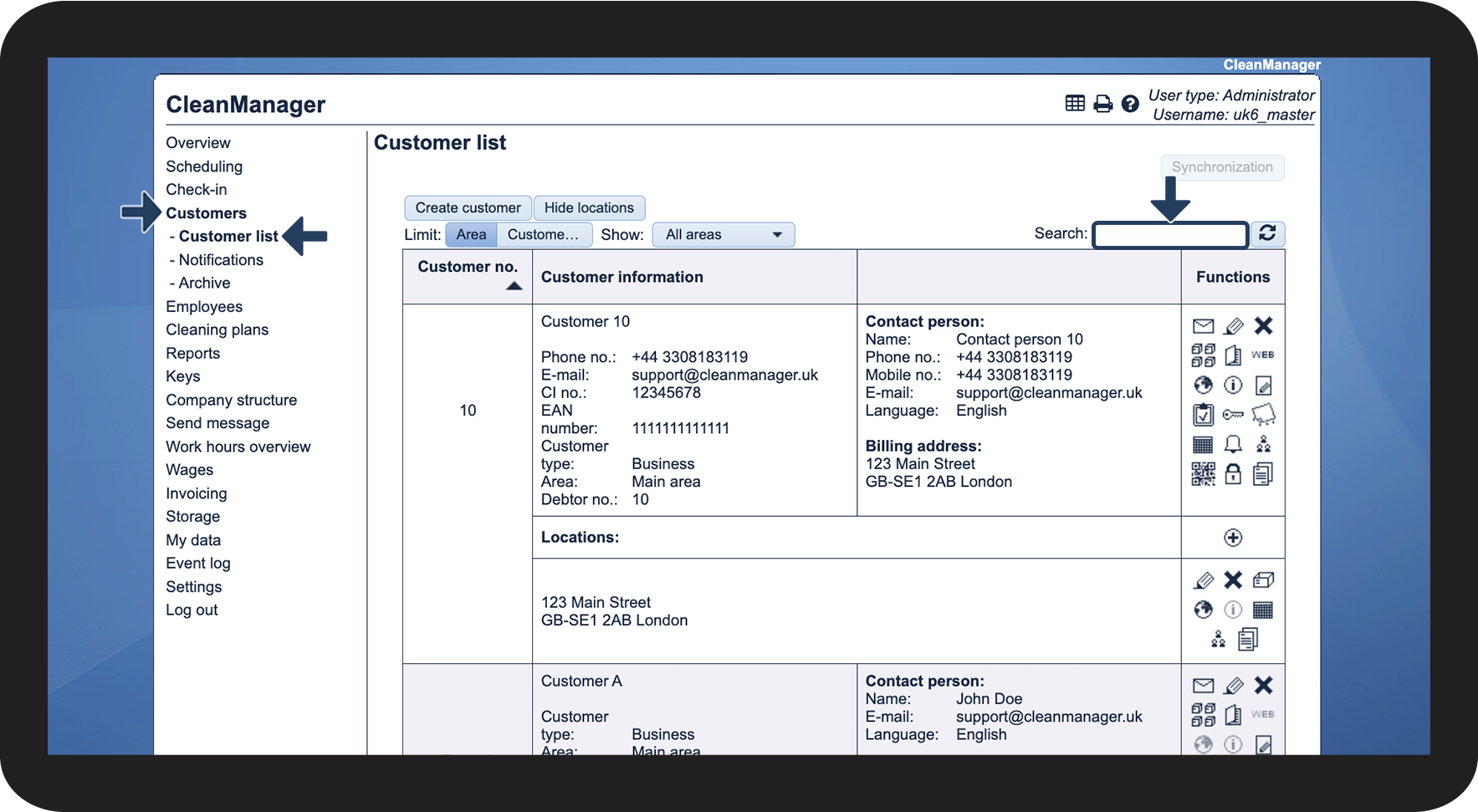Sort by Customer no. column arrow

click(x=514, y=286)
